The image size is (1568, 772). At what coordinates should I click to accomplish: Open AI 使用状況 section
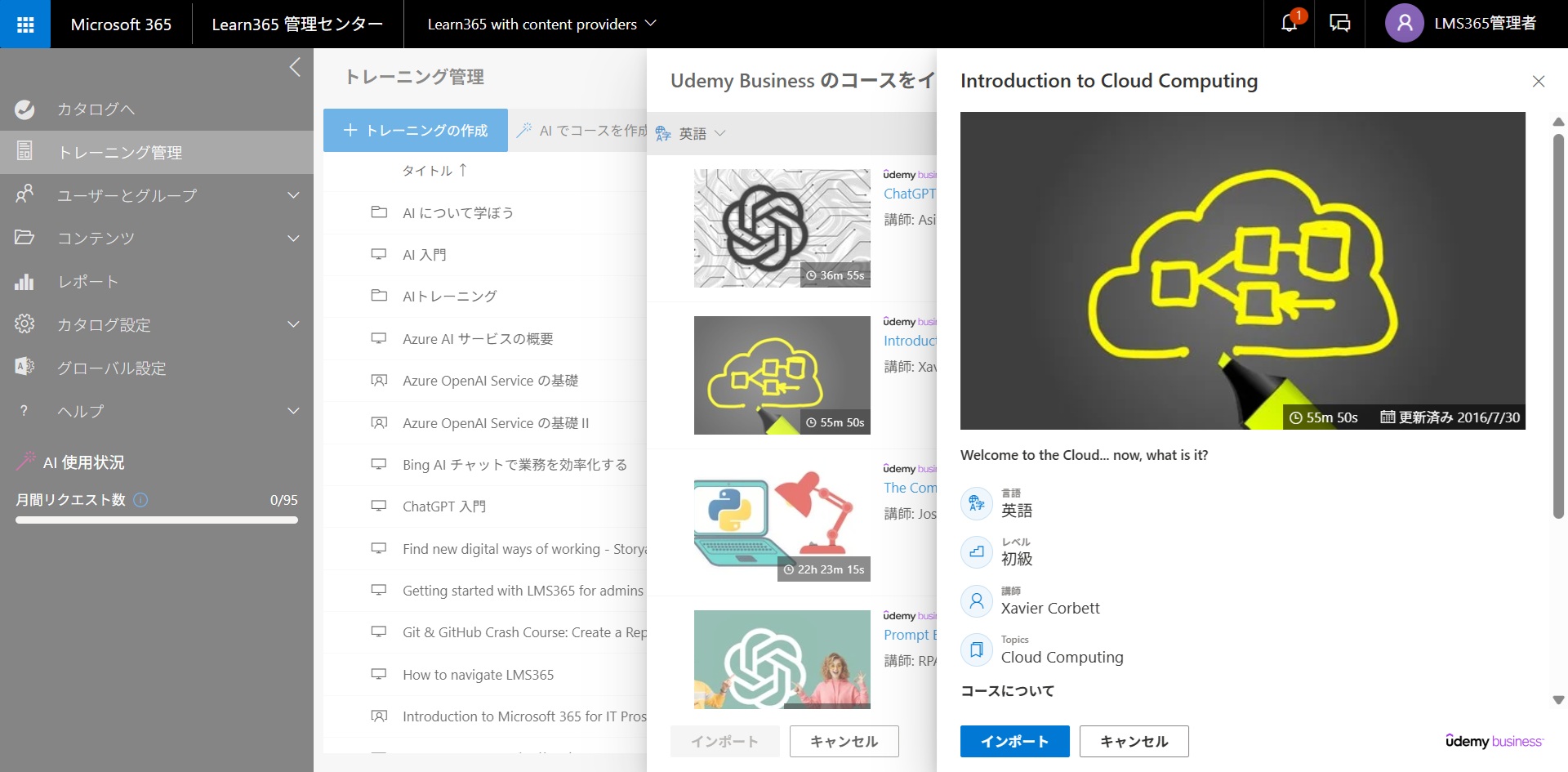83,462
